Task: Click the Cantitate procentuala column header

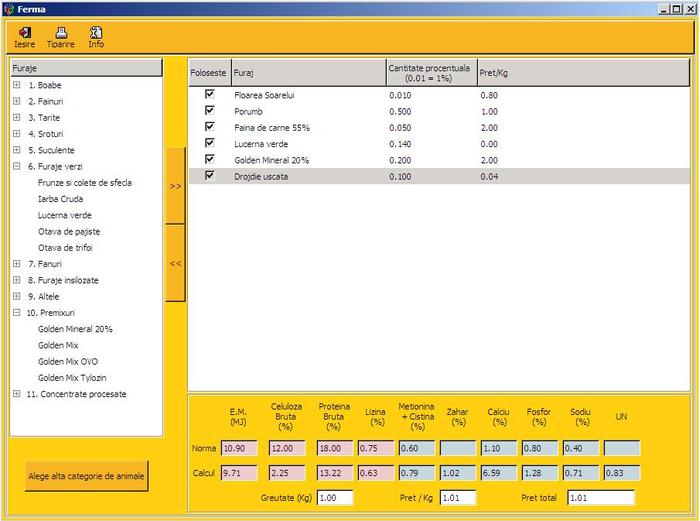Action: pos(431,72)
